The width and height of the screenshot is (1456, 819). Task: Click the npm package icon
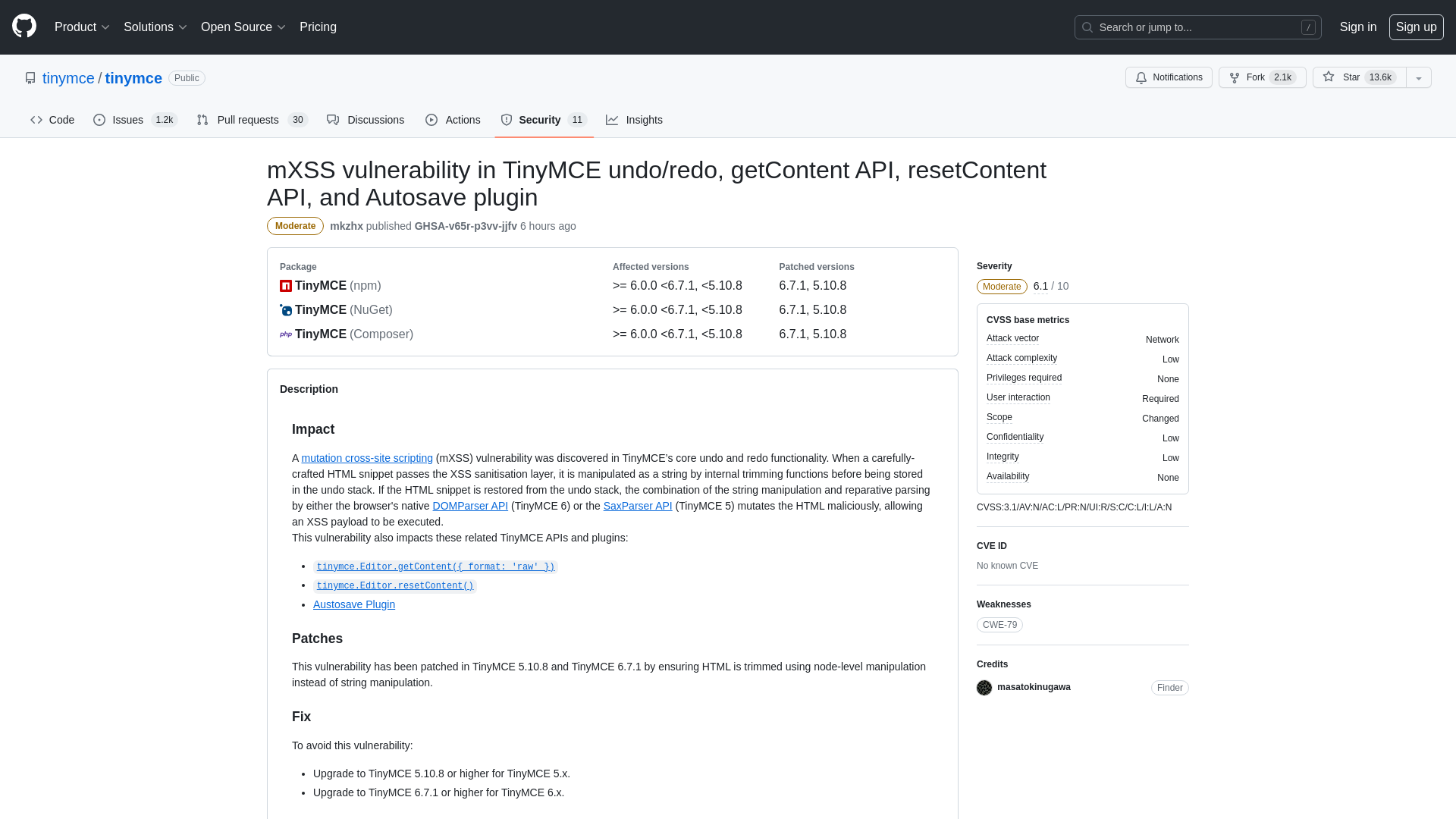[286, 286]
